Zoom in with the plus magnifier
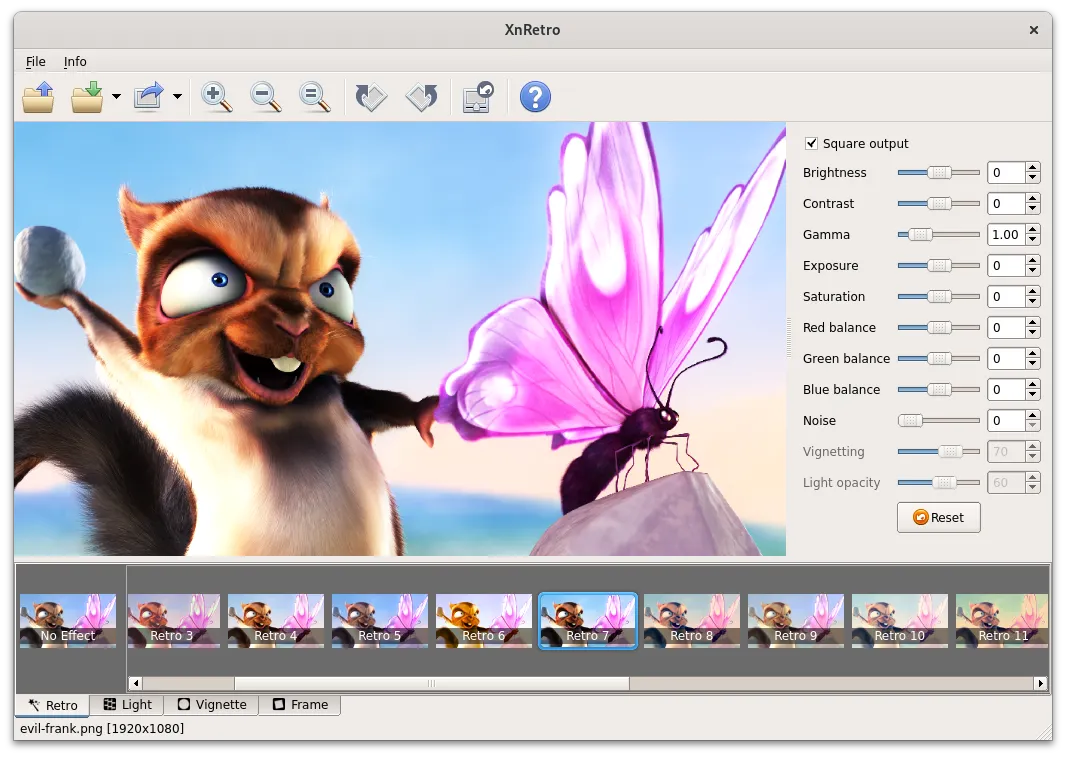1066x757 pixels. click(x=217, y=97)
